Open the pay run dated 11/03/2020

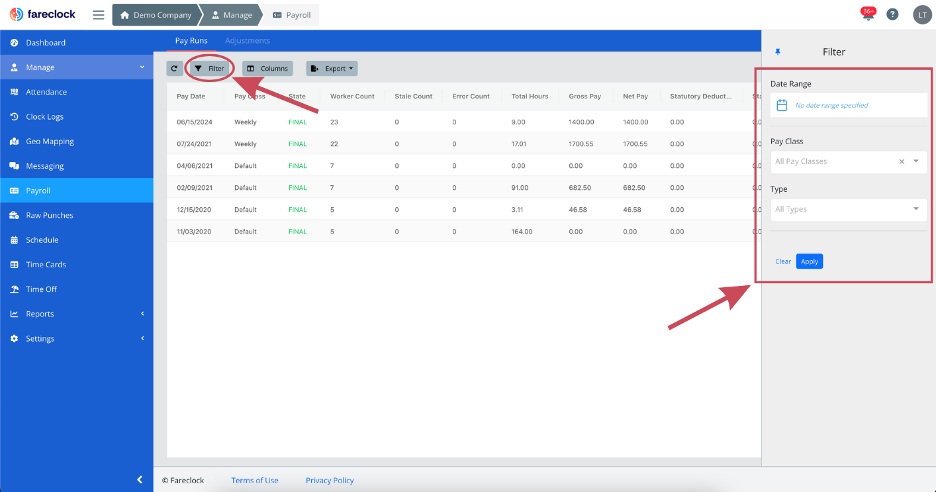[x=464, y=232]
